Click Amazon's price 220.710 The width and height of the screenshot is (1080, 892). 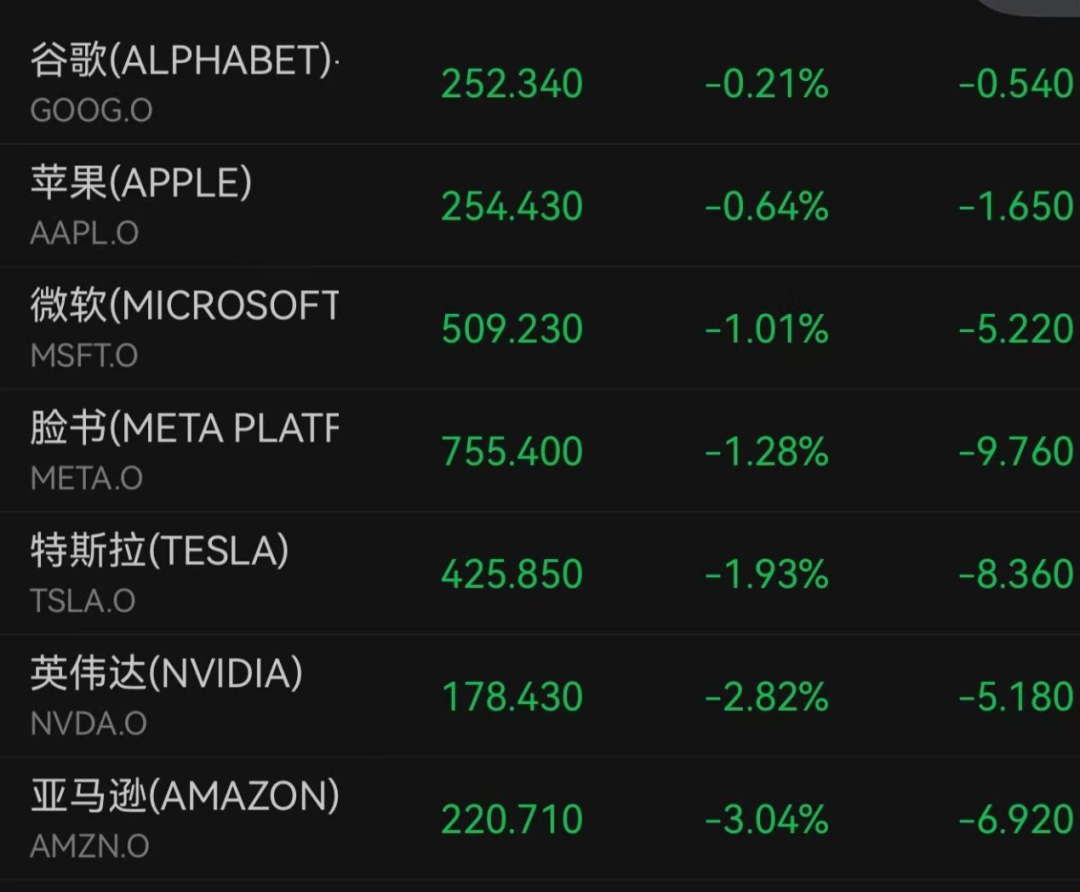[x=512, y=821]
